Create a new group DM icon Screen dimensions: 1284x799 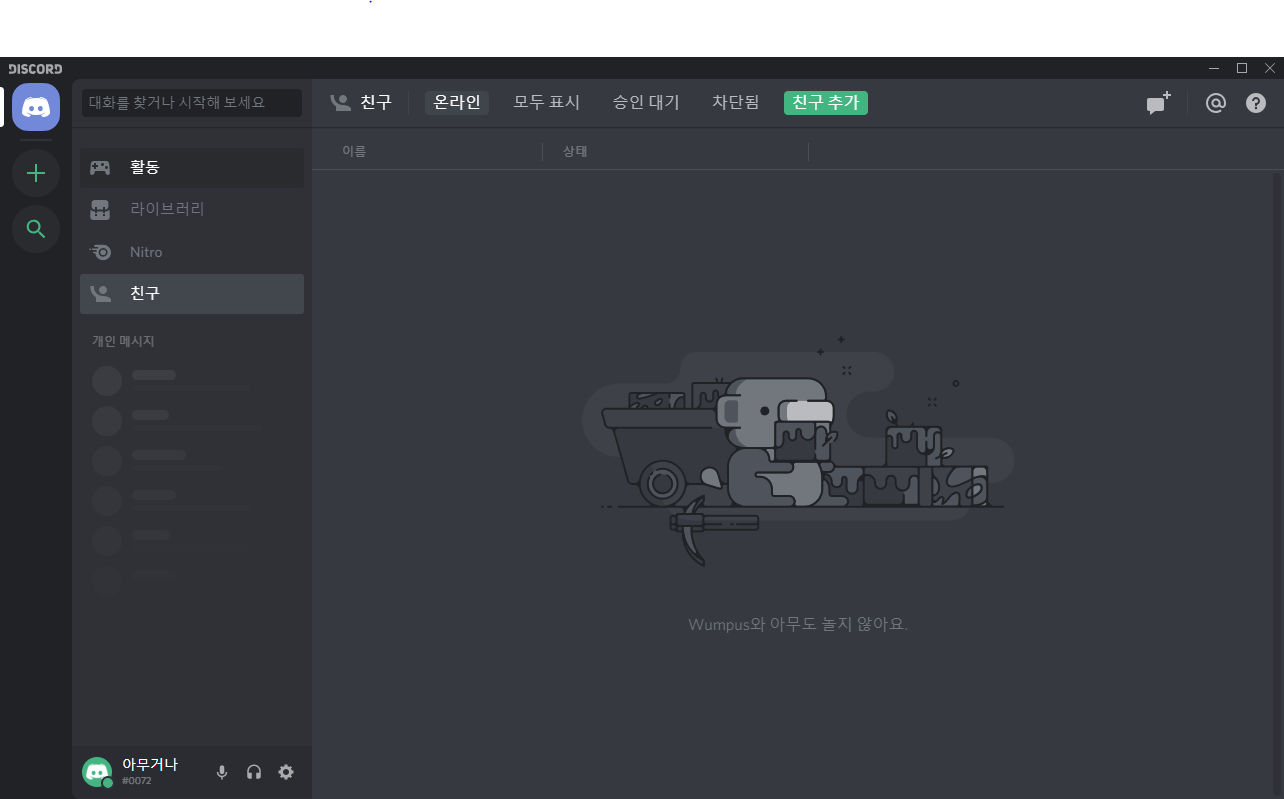1158,103
